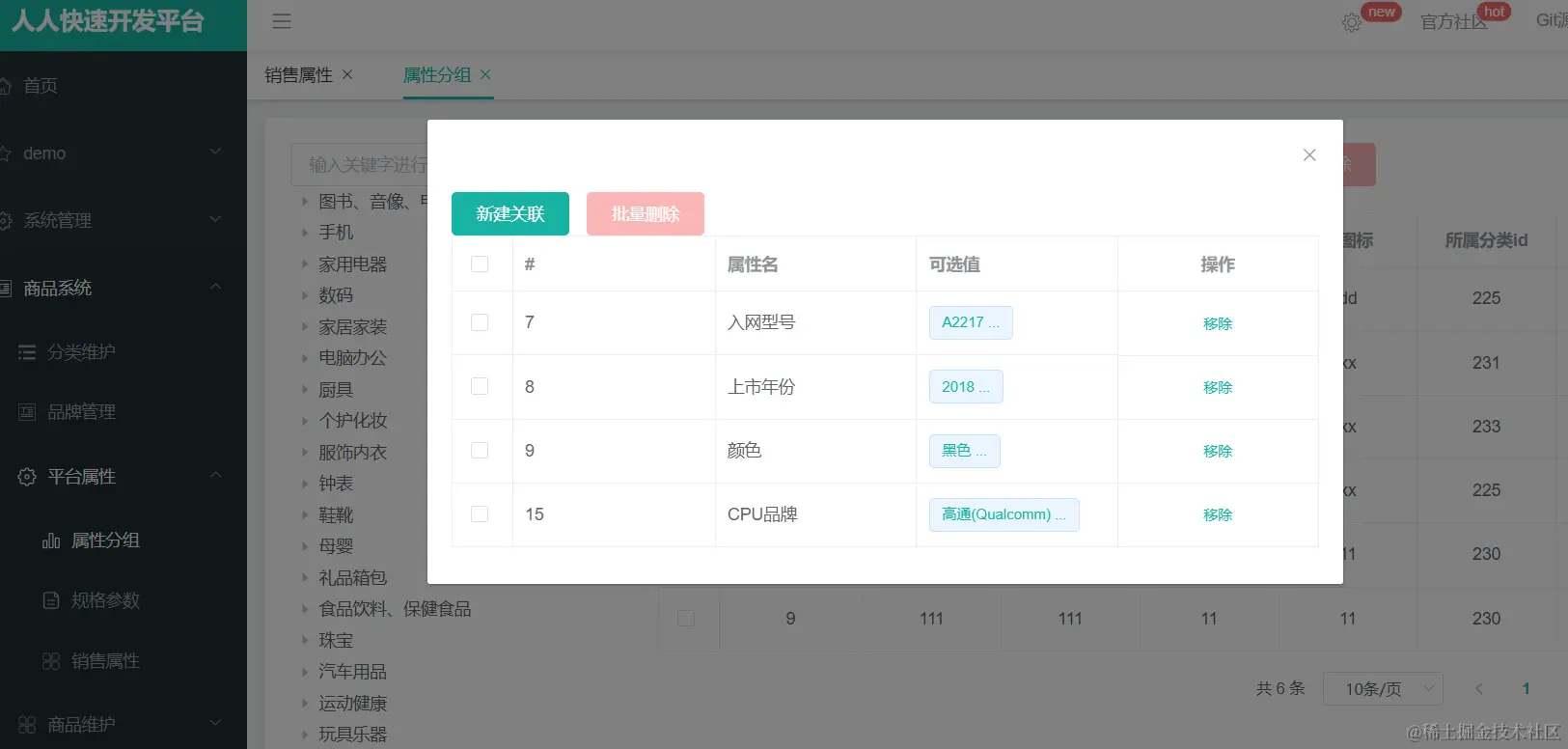Select the 食品饮料、保健食品 tree item

click(x=395, y=609)
